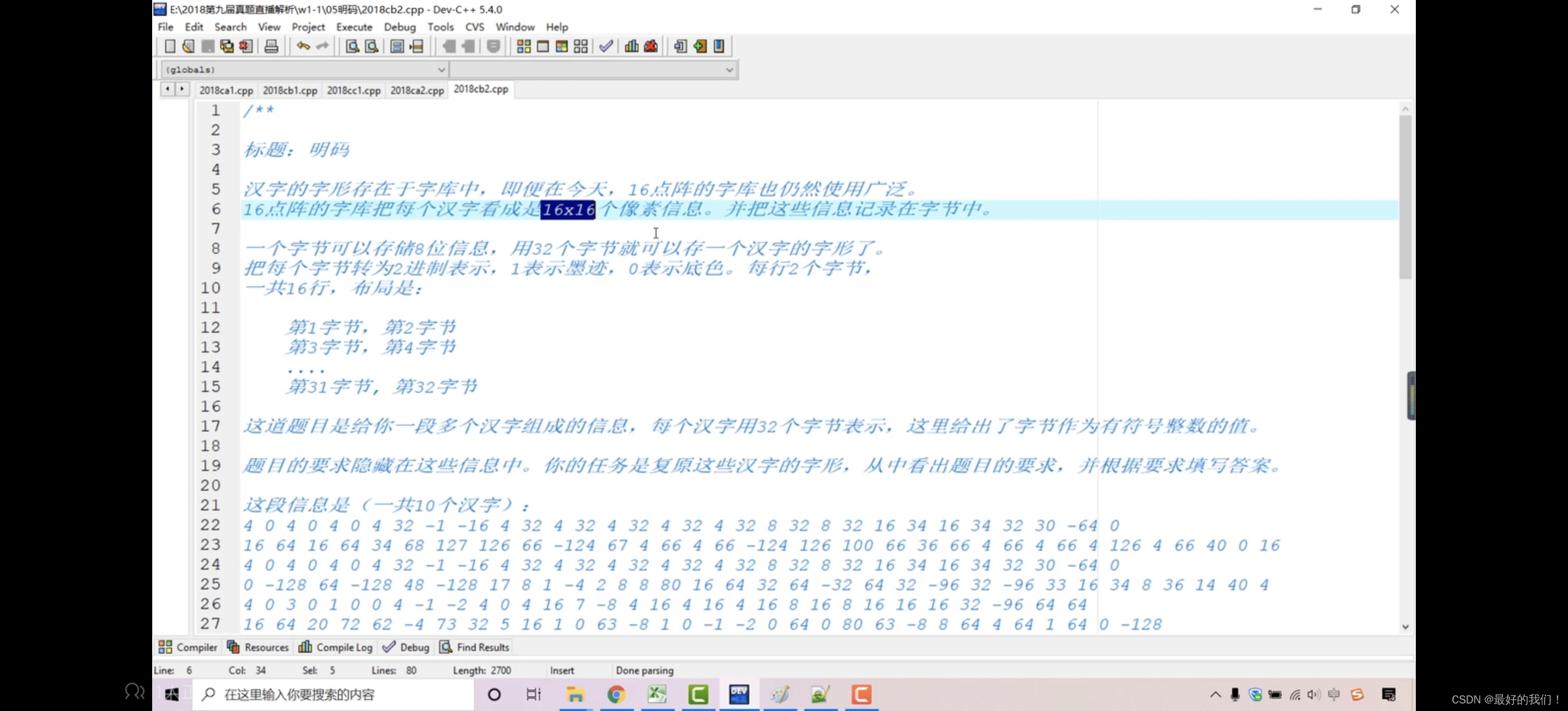Click the Delete profiling info icon
This screenshot has height=711, width=1568.
[652, 46]
